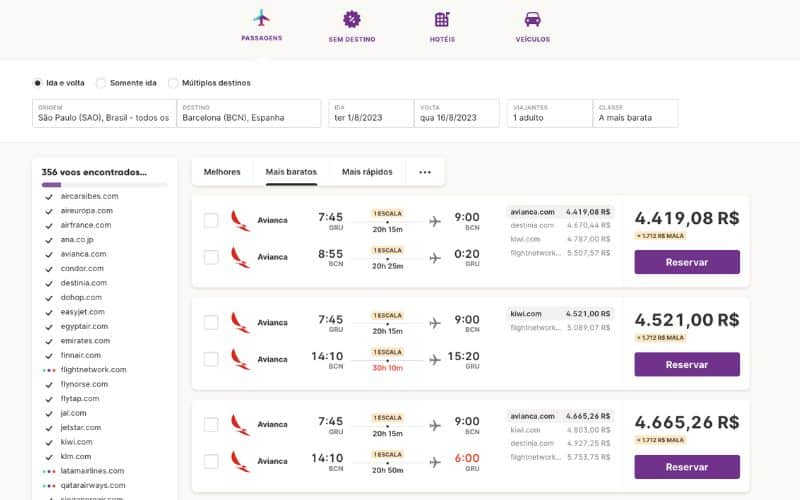Click finnair.com in provider list
Image resolution: width=800 pixels, height=500 pixels.
pos(81,355)
